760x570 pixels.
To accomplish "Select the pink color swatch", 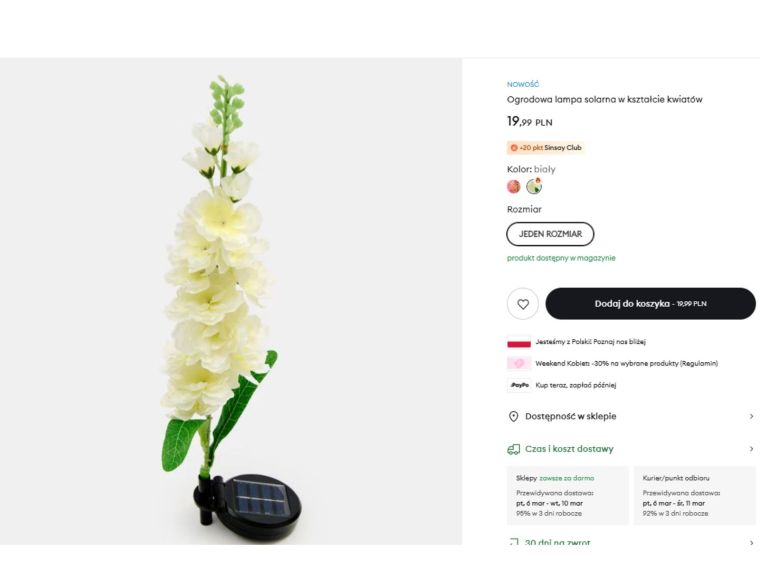I will tap(514, 186).
